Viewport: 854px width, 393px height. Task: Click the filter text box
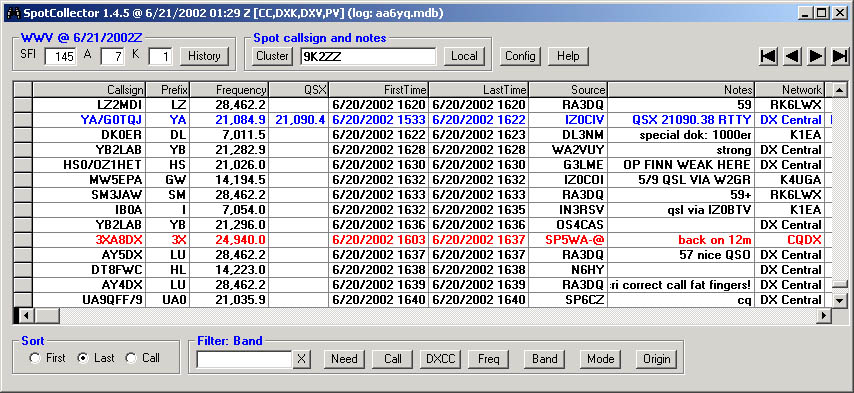pyautogui.click(x=244, y=358)
